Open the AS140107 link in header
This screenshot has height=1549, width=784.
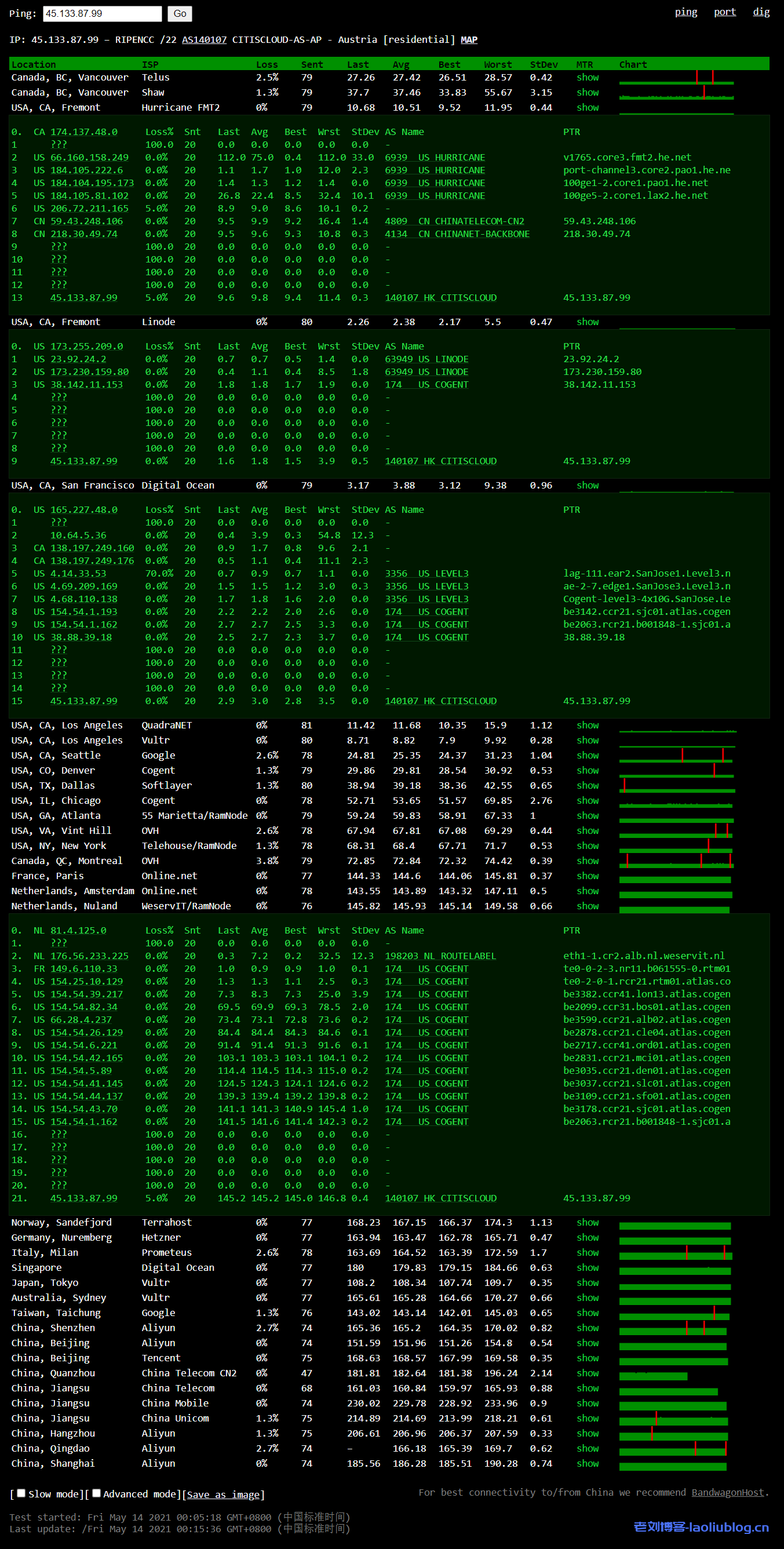coord(204,39)
